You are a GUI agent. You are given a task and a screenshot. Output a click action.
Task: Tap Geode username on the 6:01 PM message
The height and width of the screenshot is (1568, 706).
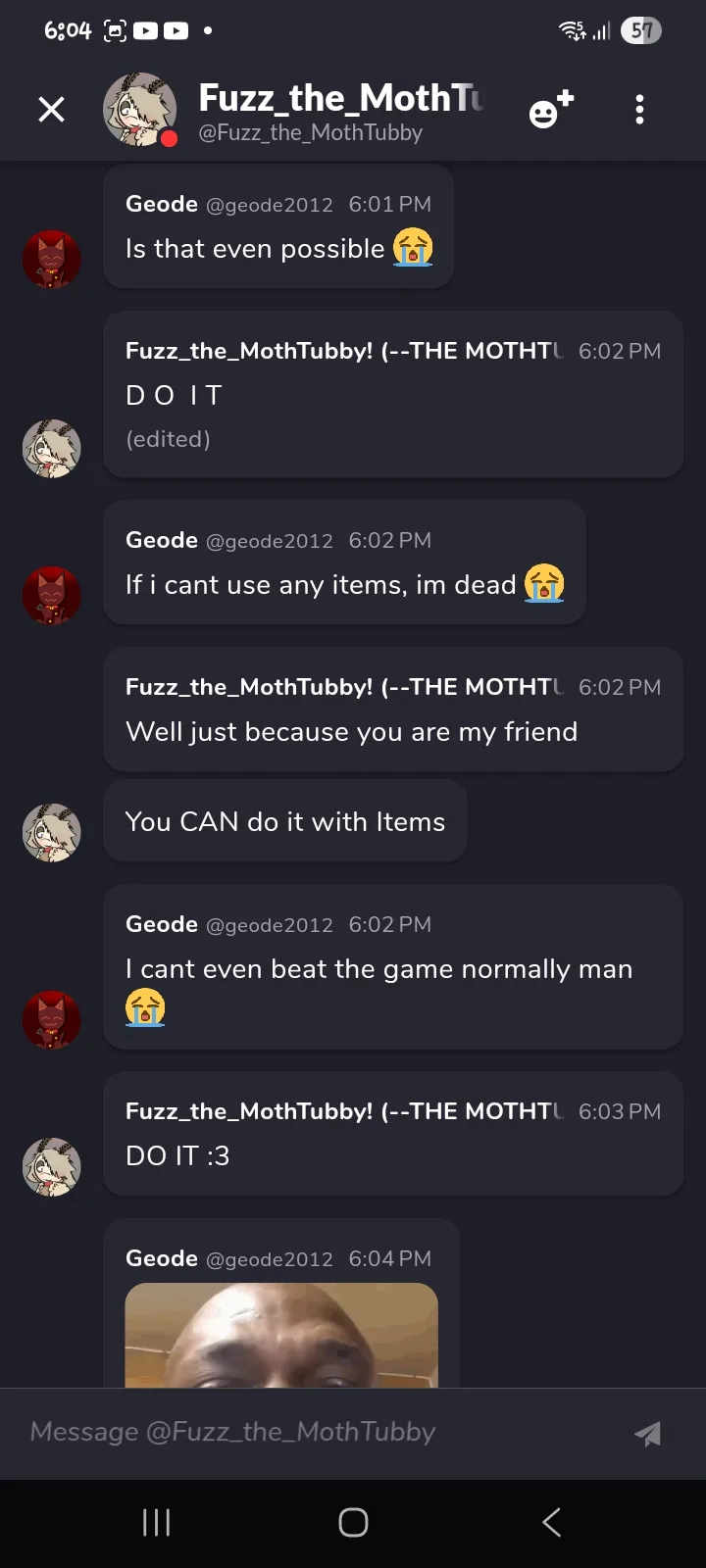point(162,204)
